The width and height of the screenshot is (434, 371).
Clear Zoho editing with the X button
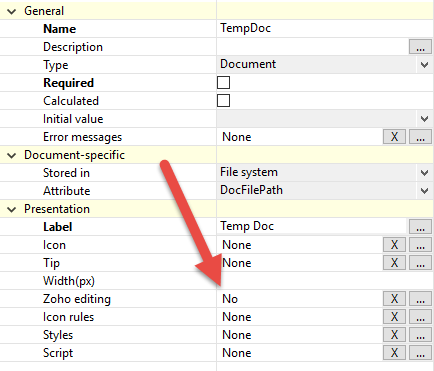point(394,299)
